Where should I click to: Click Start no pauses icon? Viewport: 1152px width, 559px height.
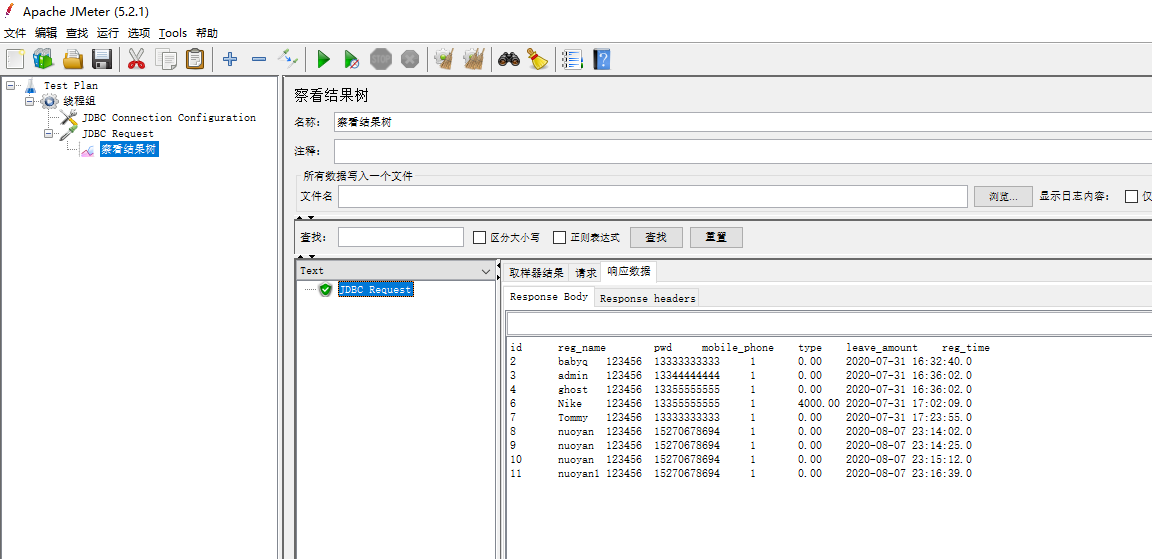pos(351,59)
